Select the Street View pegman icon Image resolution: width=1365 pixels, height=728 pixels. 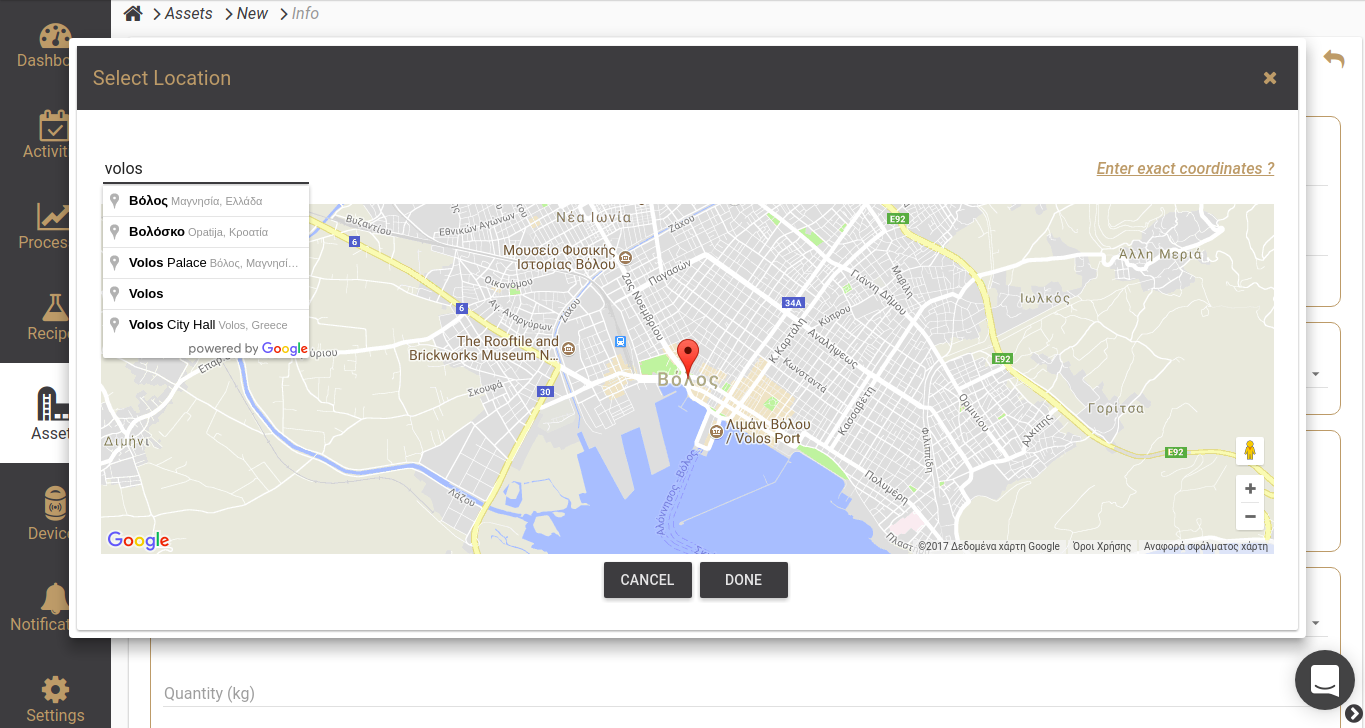[1249, 451]
